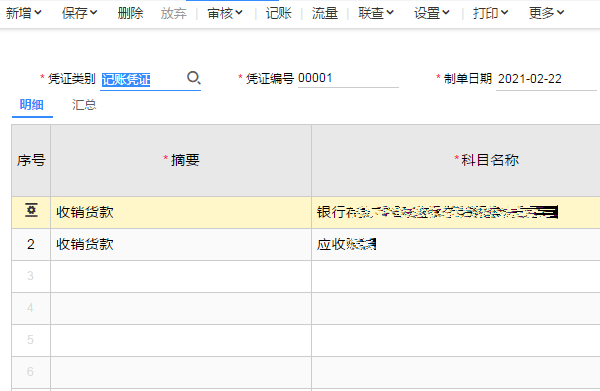Edit the 凭证编号 field 00001
This screenshot has width=600, height=391.
click(x=348, y=78)
